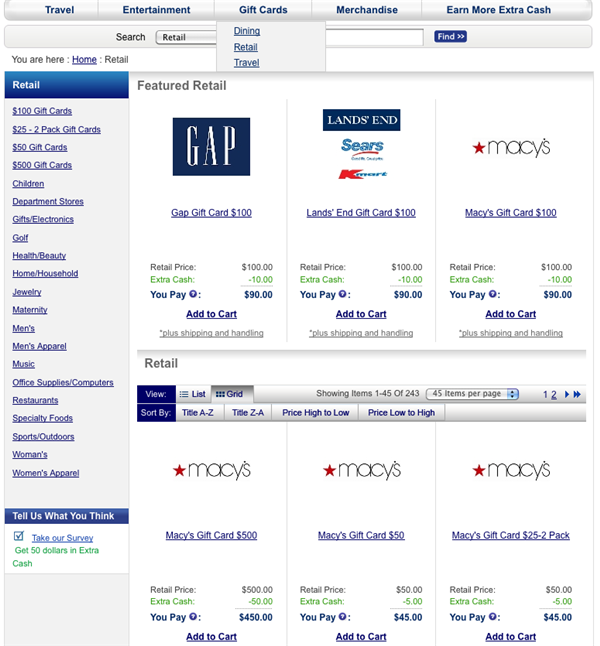Open Gifts/Electronics category
This screenshot has width=600, height=646.
click(43, 219)
